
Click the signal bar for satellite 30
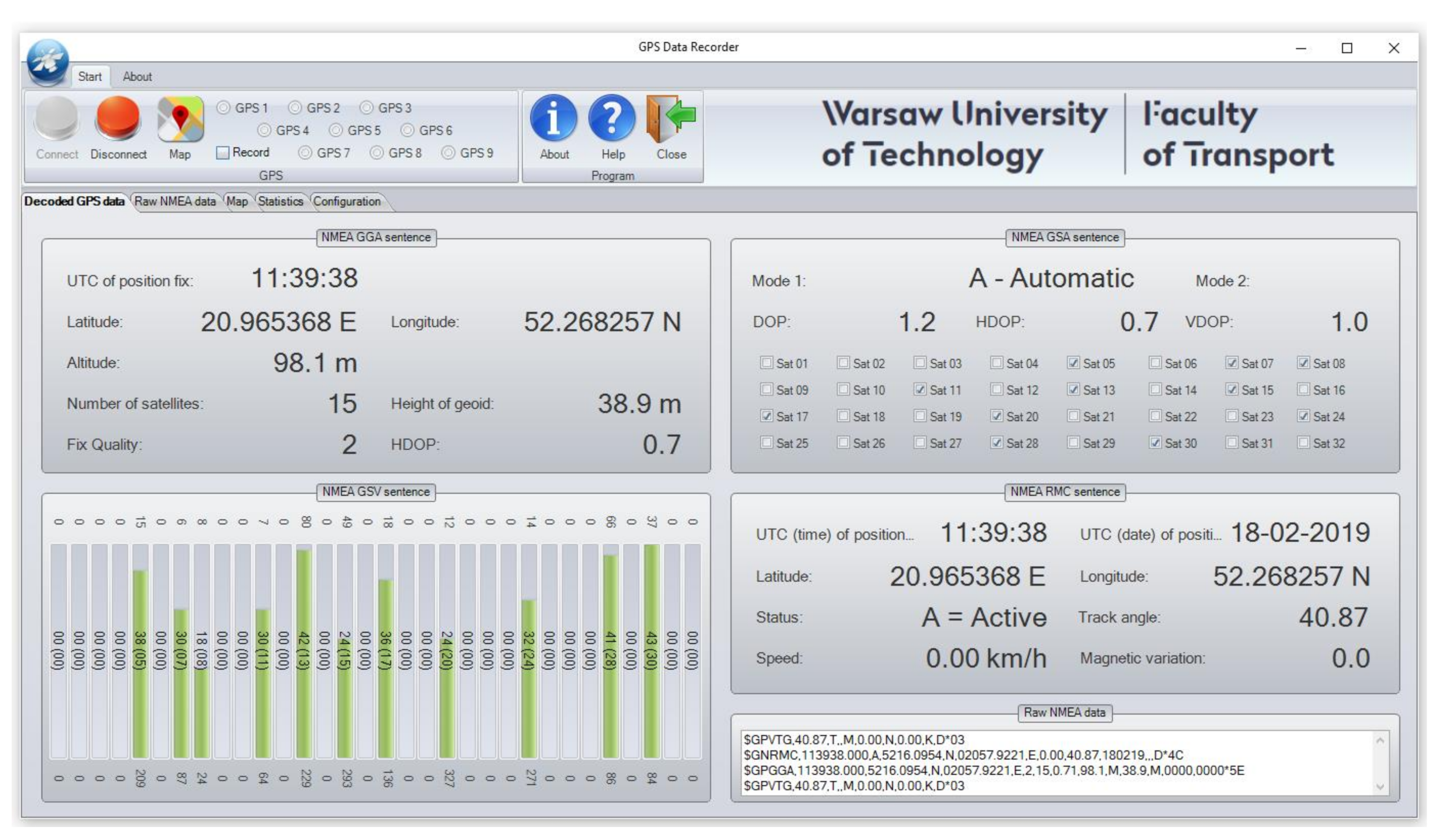(651, 651)
